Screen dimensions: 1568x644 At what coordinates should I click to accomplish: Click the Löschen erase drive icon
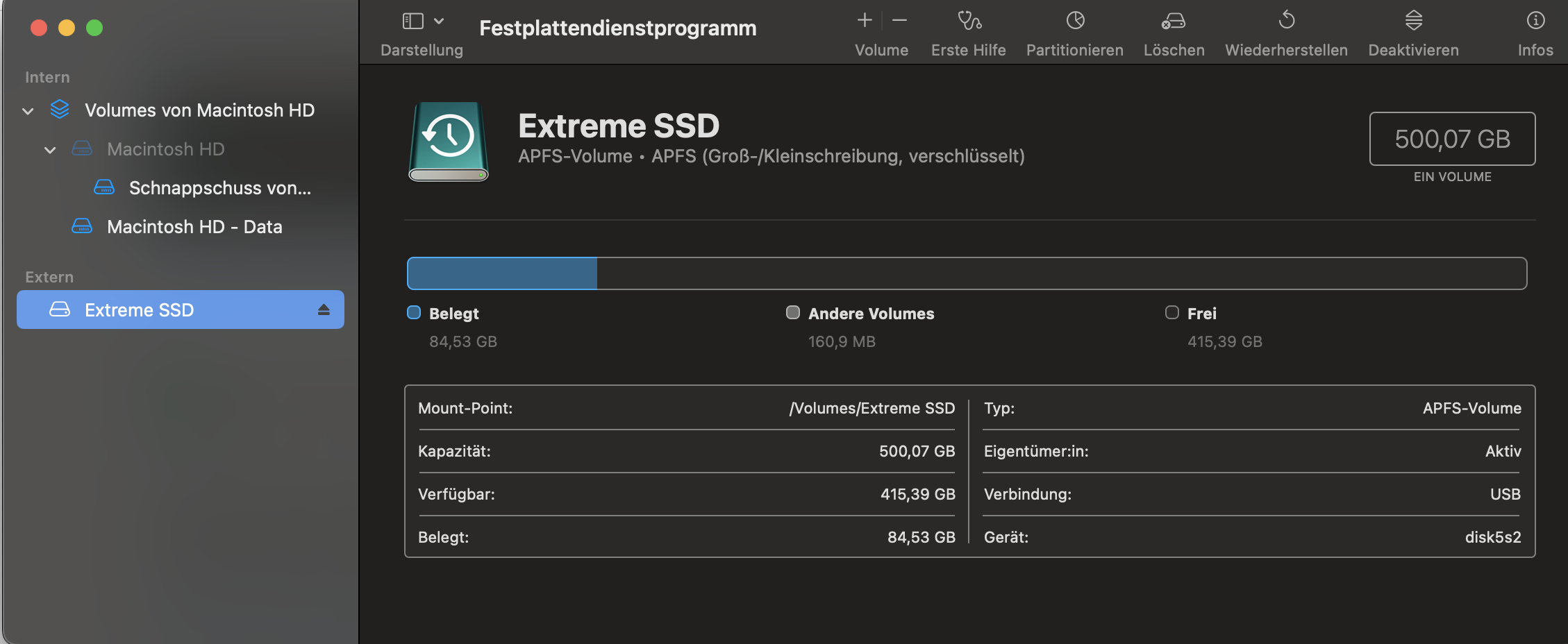tap(1174, 21)
